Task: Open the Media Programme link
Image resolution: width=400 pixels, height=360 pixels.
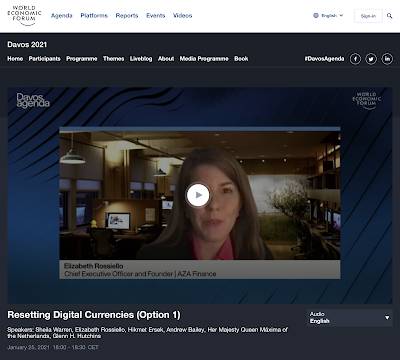Action: click(x=204, y=59)
